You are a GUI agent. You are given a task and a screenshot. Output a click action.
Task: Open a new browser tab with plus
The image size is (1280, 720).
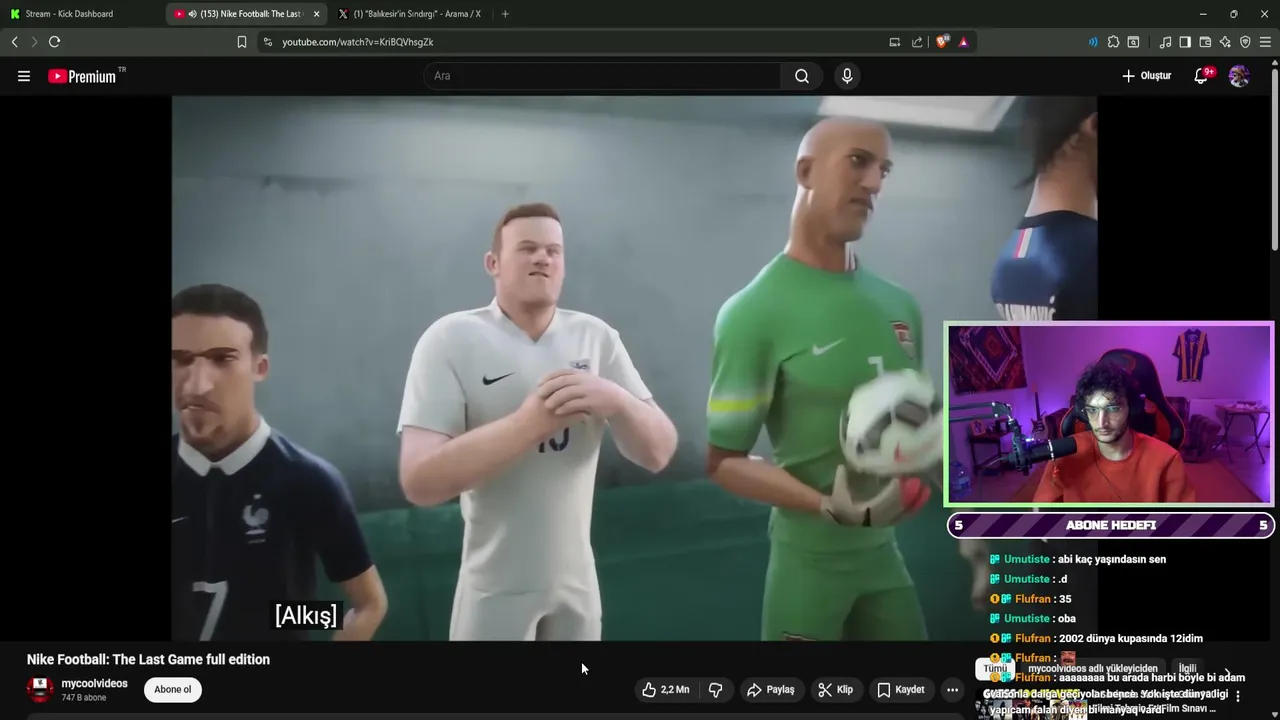pos(505,14)
